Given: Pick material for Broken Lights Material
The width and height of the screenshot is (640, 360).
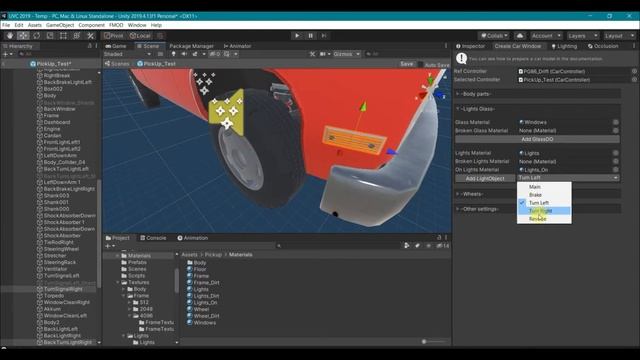Looking at the screenshot, I should (x=616, y=161).
